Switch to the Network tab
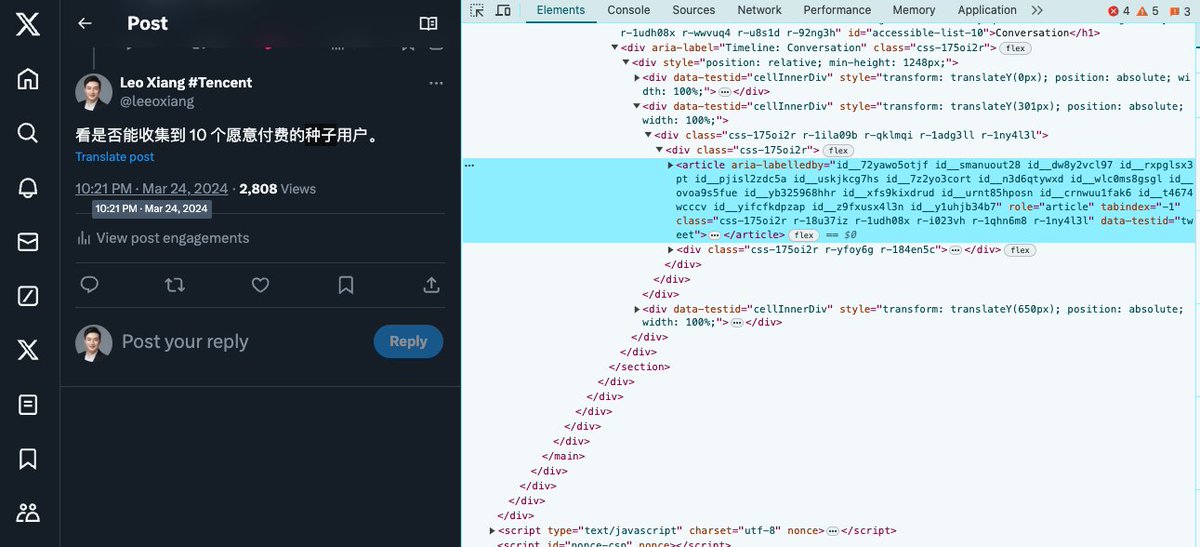The height and width of the screenshot is (547, 1200). pyautogui.click(x=760, y=10)
